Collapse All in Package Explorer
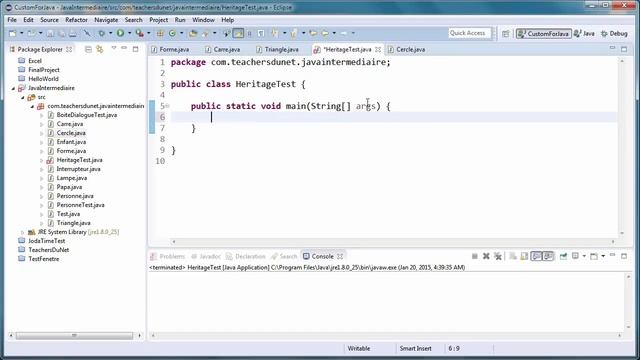Screen dimensions: 640x360 click(x=88, y=49)
